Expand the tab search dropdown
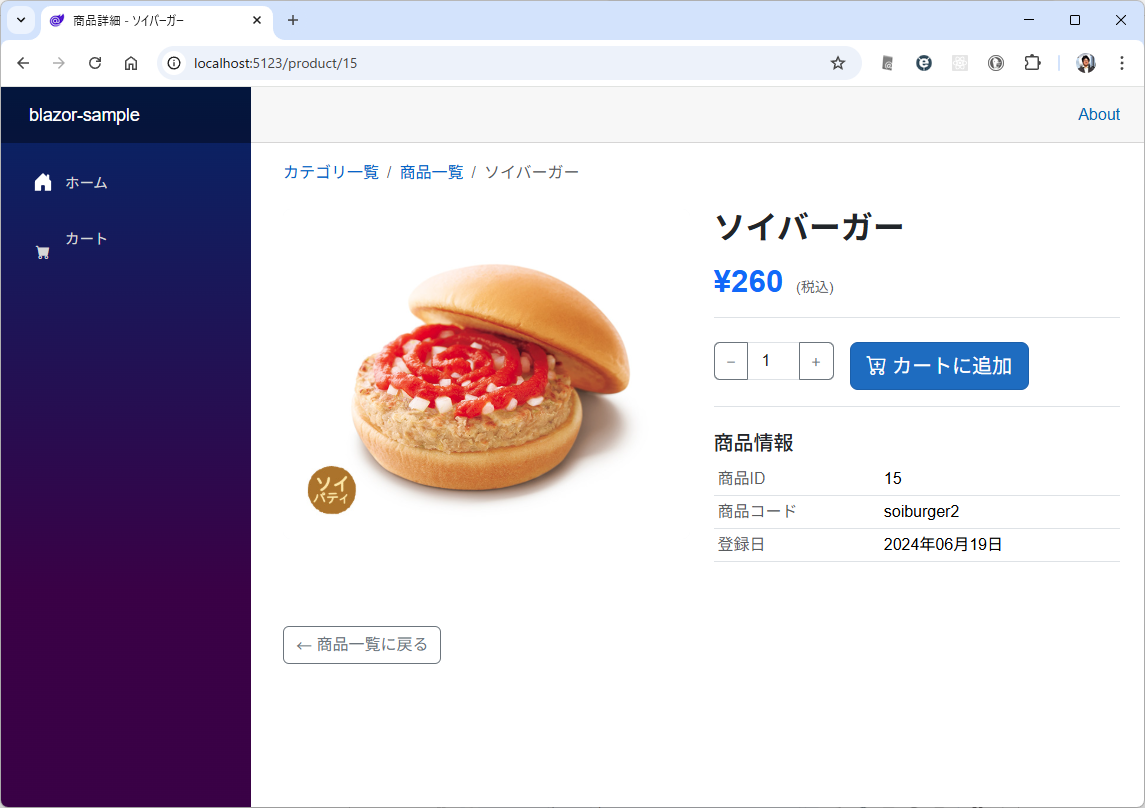1145x808 pixels. pyautogui.click(x=21, y=20)
